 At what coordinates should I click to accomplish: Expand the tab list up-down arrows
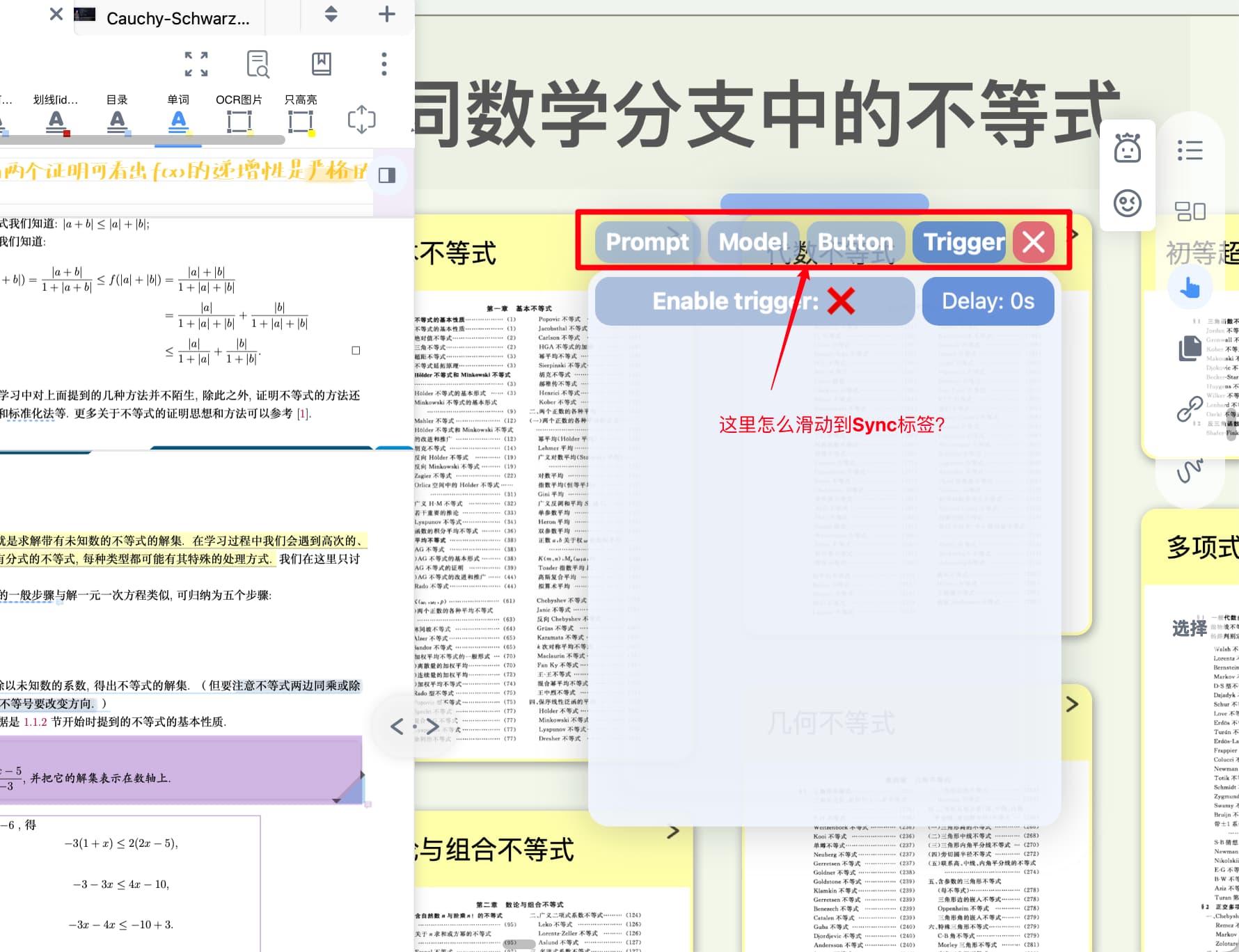tap(331, 14)
